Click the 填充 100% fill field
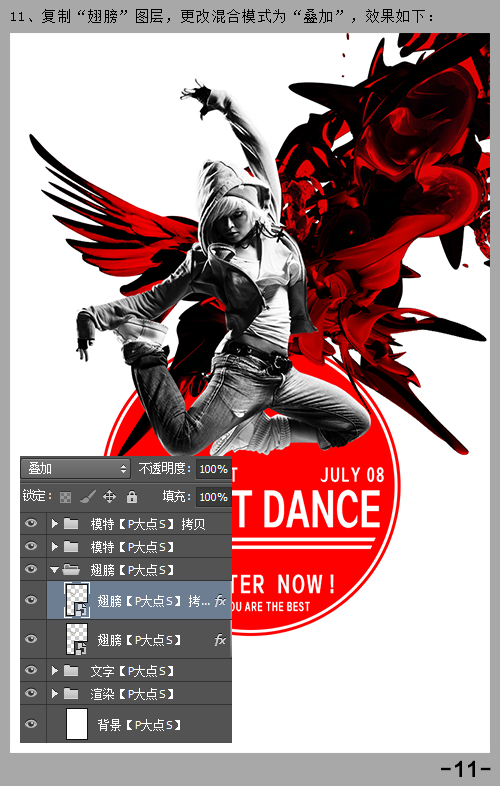This screenshot has height=786, width=500. pos(213,497)
